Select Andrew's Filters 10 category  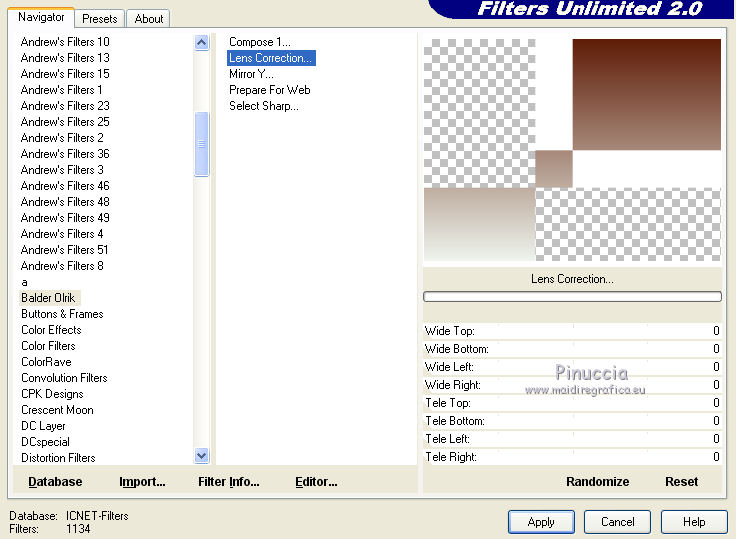point(65,42)
